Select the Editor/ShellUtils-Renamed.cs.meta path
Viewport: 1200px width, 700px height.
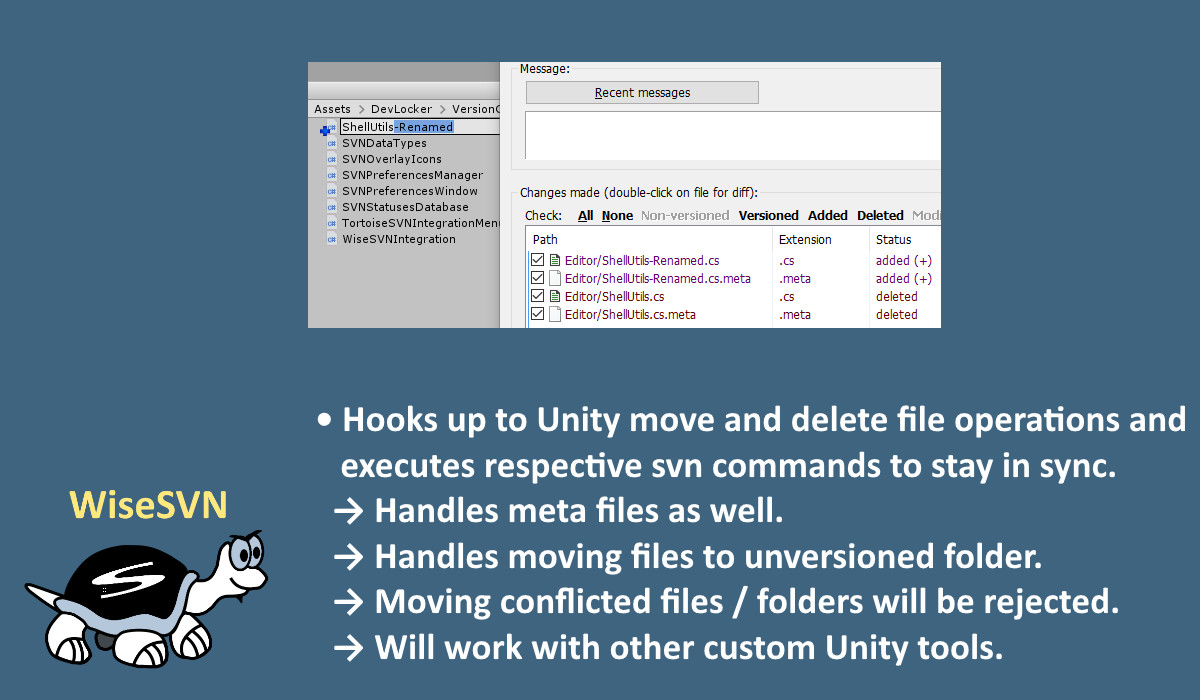(x=658, y=279)
